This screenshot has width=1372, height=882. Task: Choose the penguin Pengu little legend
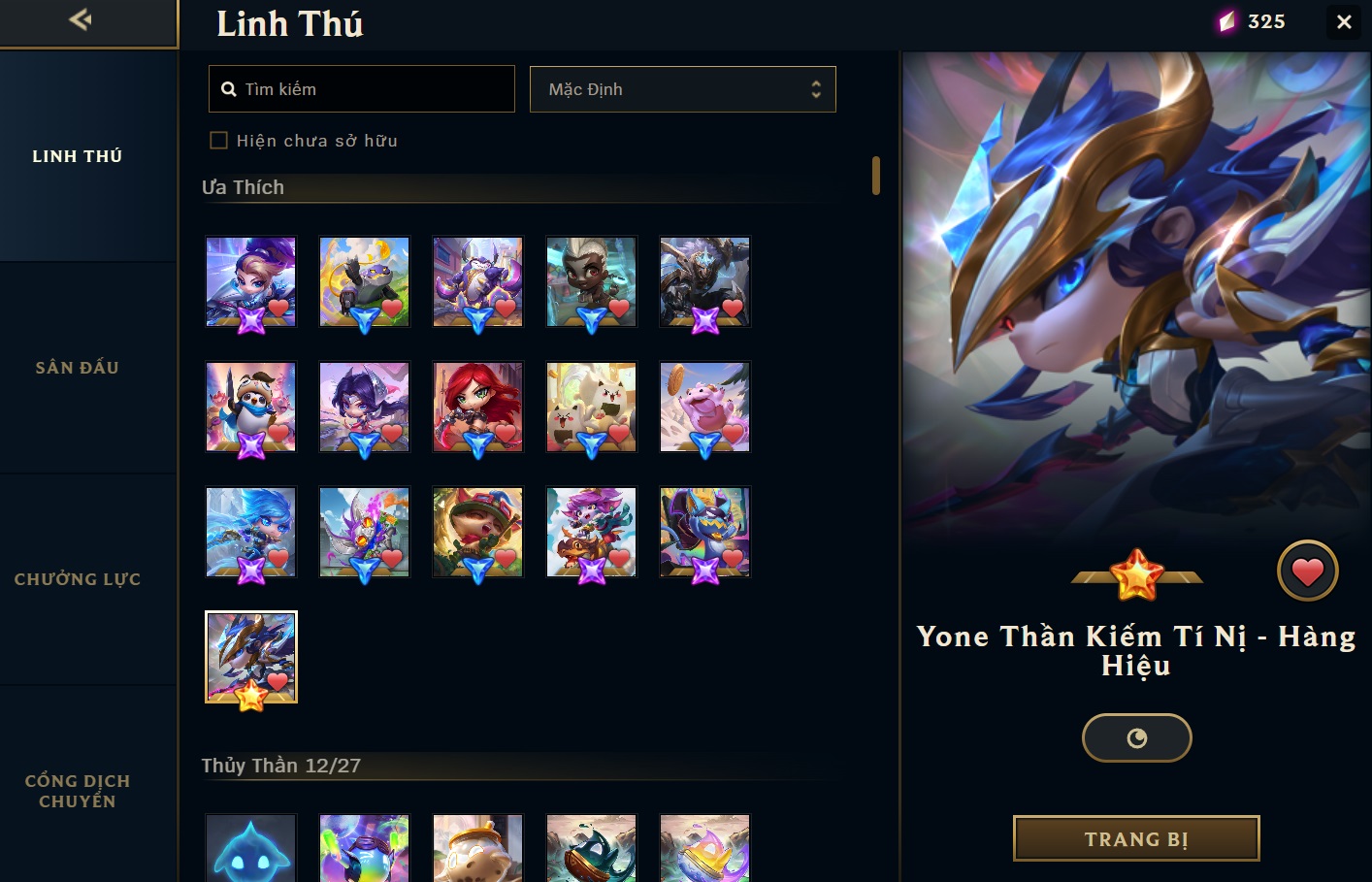(250, 408)
